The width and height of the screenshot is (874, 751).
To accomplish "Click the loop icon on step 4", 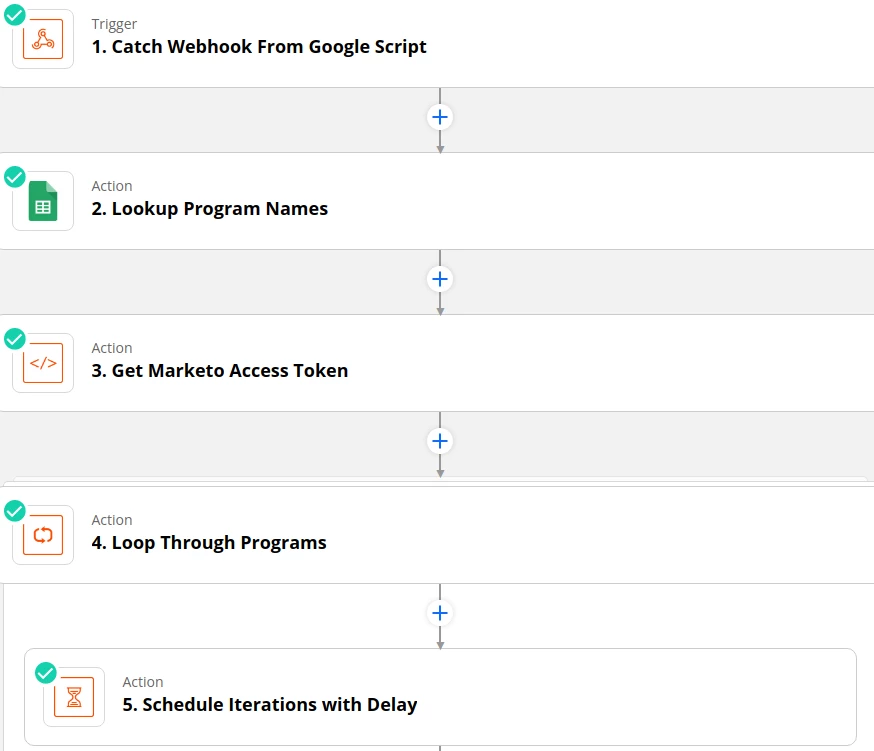I will 43,535.
